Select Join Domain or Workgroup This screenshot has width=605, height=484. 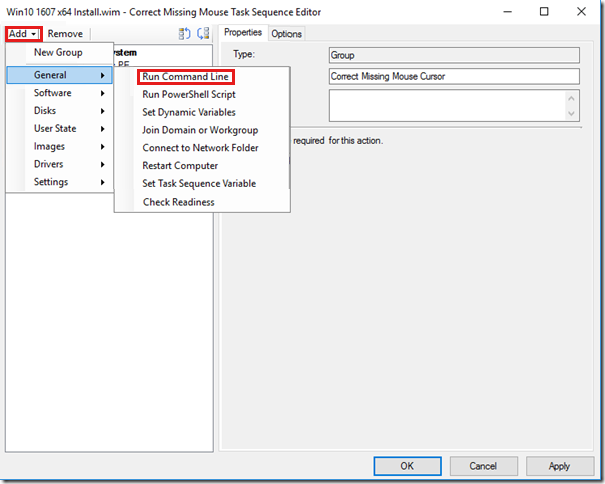click(202, 130)
